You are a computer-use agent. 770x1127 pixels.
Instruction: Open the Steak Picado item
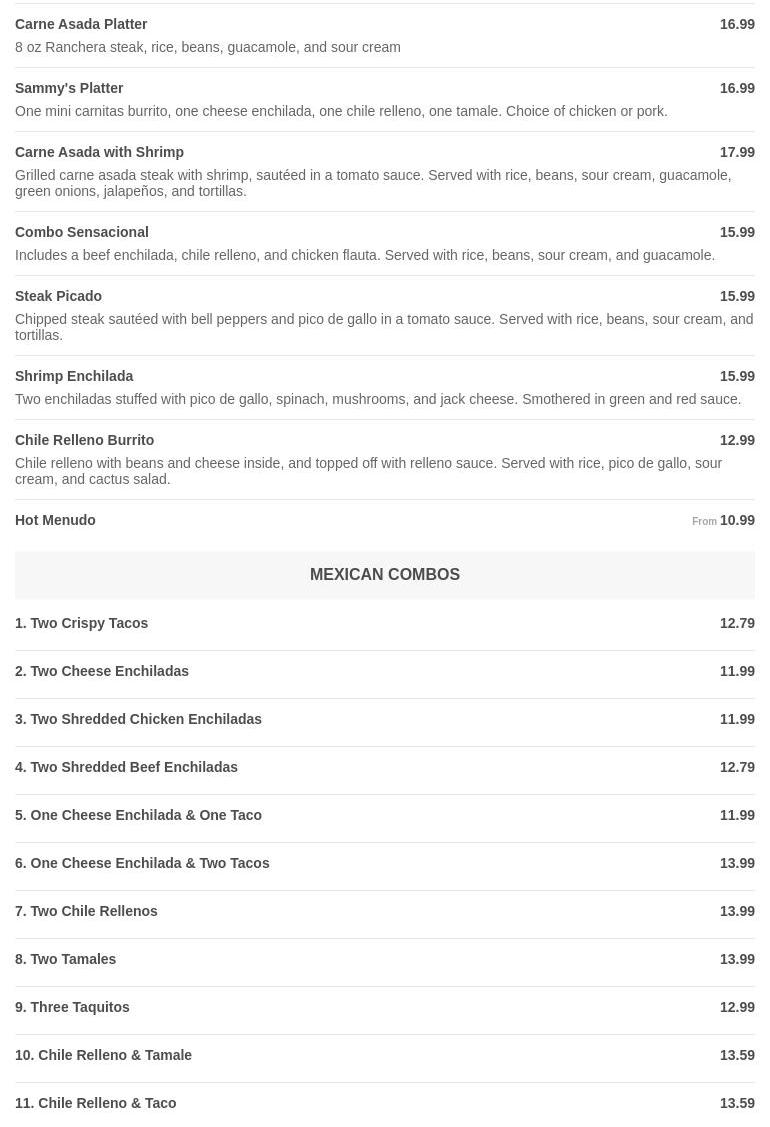coord(58,296)
